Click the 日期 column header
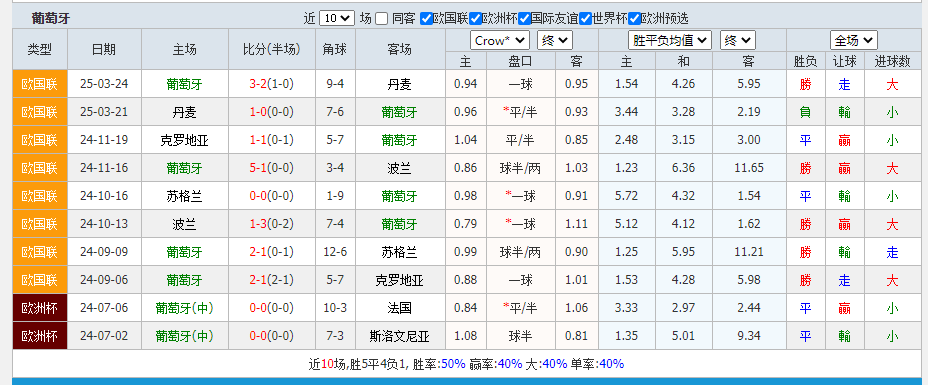Image resolution: width=928 pixels, height=385 pixels. pyautogui.click(x=104, y=49)
